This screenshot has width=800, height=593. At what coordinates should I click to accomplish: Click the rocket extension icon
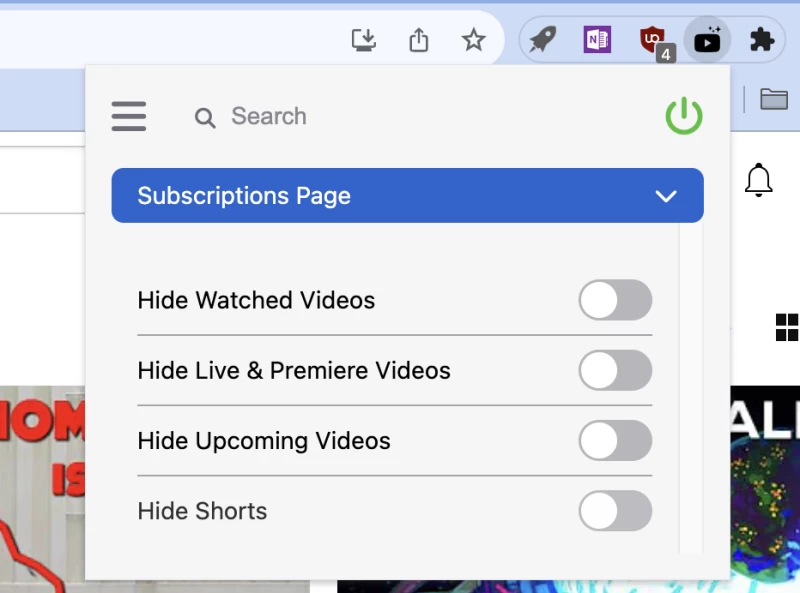542,40
